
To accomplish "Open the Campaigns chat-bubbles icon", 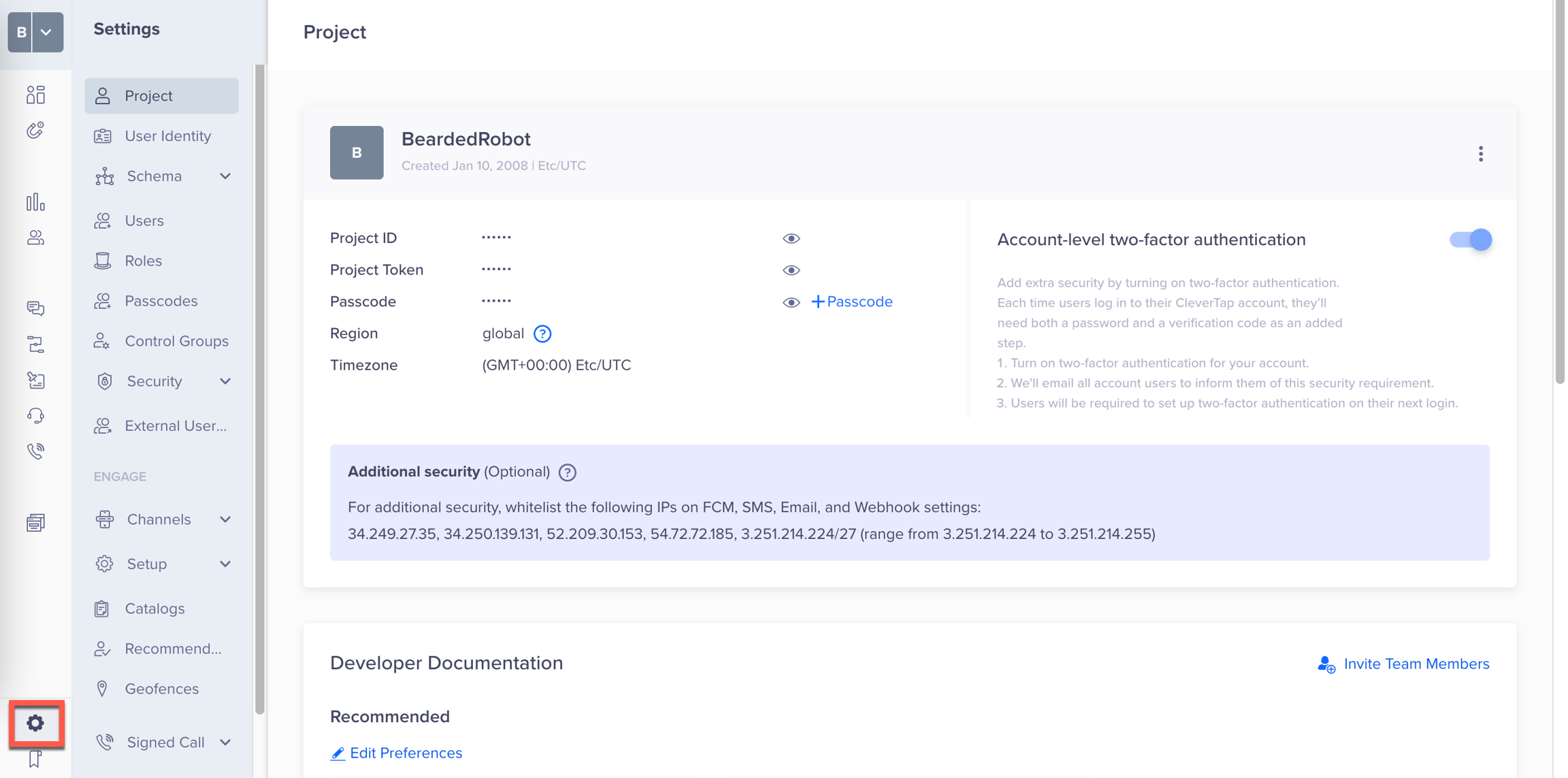I will click(x=35, y=308).
